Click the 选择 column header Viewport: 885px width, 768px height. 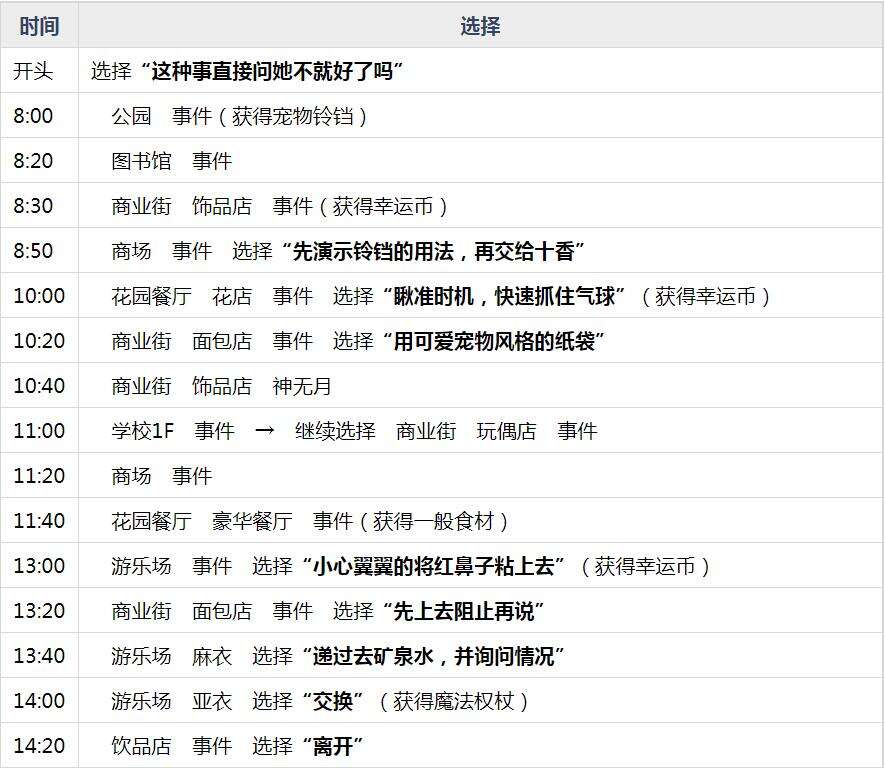(x=480, y=26)
